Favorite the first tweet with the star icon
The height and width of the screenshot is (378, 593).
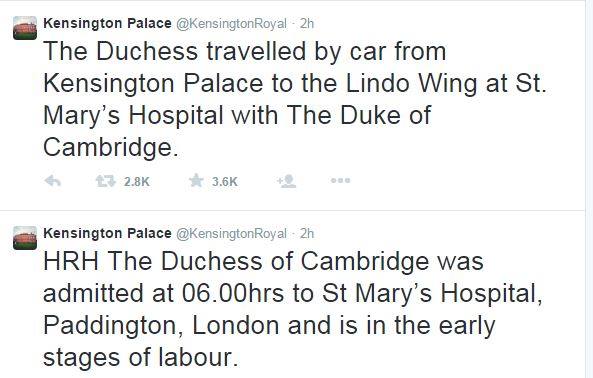click(196, 181)
